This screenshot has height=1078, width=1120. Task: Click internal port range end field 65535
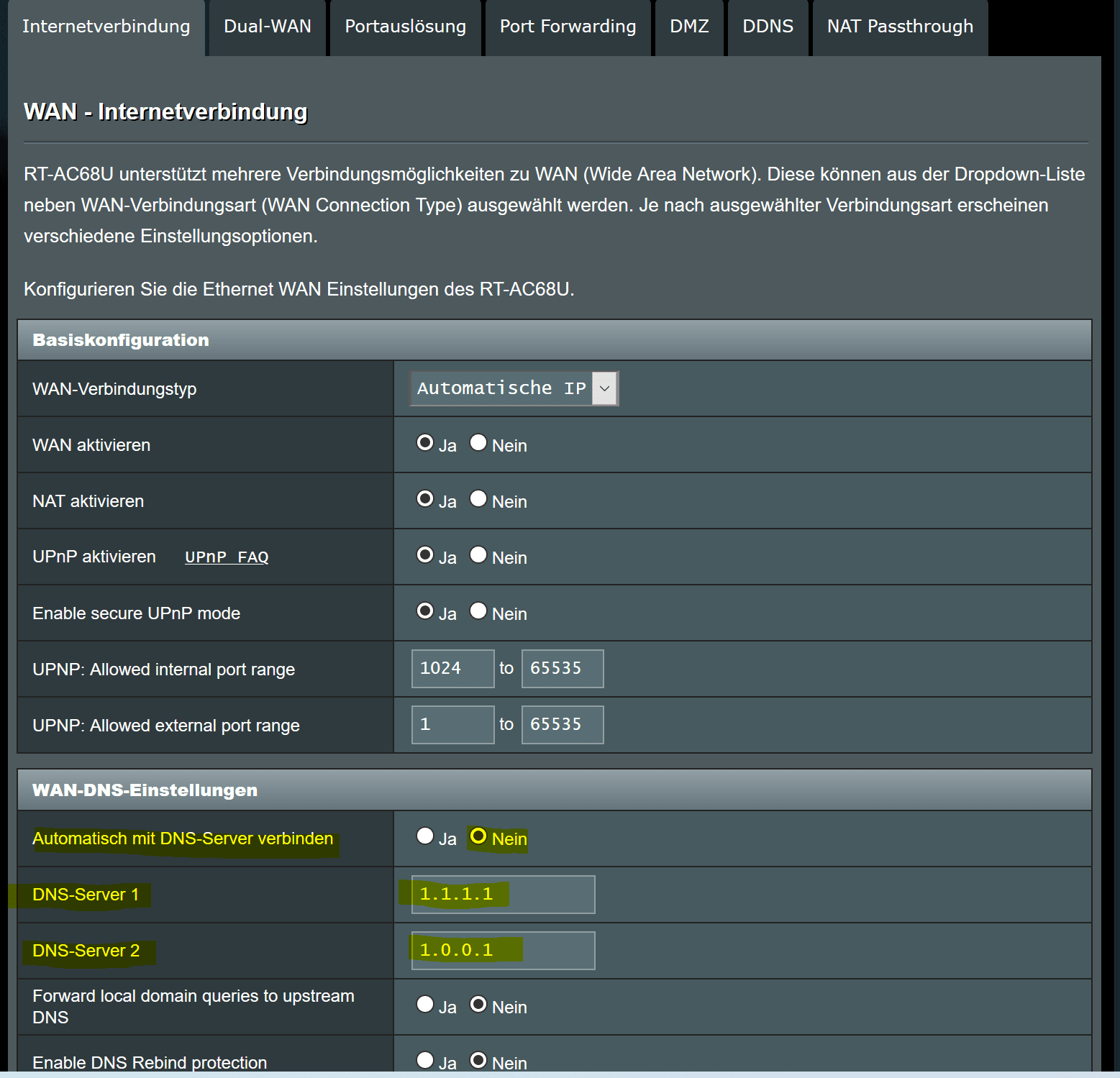coord(563,669)
